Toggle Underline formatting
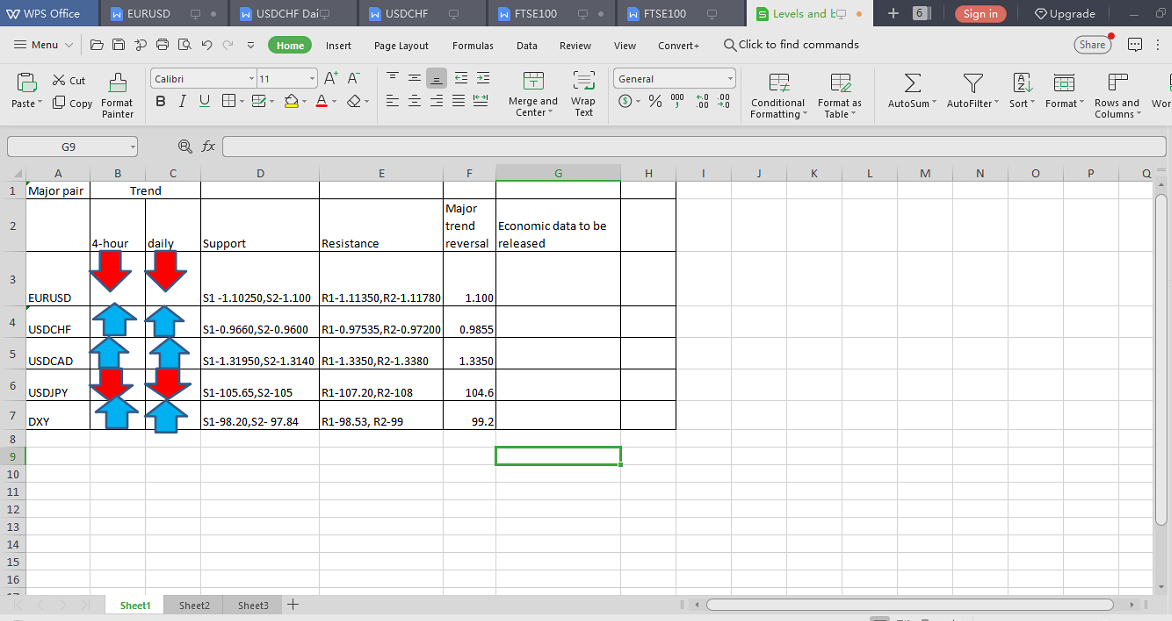 point(204,101)
